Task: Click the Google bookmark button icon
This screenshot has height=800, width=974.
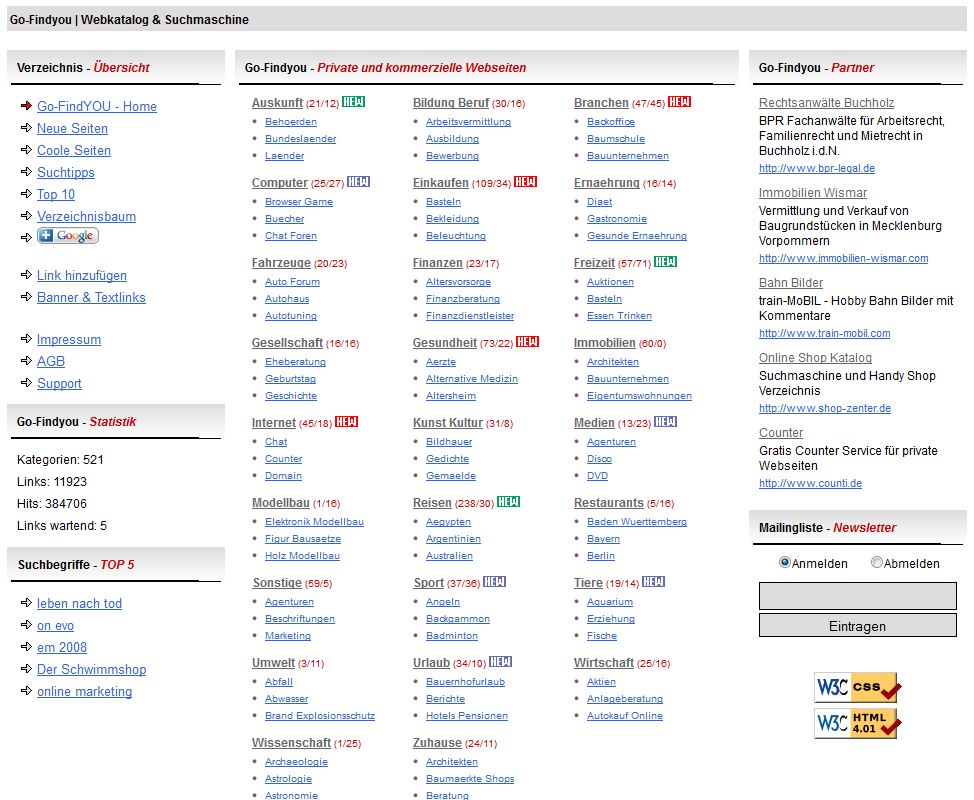Action: click(x=68, y=236)
